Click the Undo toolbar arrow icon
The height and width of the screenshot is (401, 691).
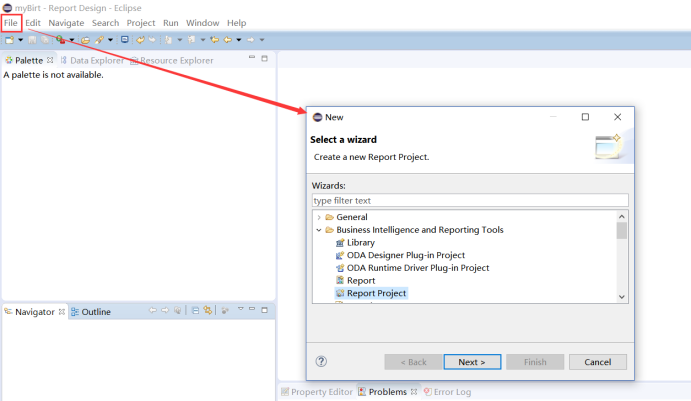[140, 40]
